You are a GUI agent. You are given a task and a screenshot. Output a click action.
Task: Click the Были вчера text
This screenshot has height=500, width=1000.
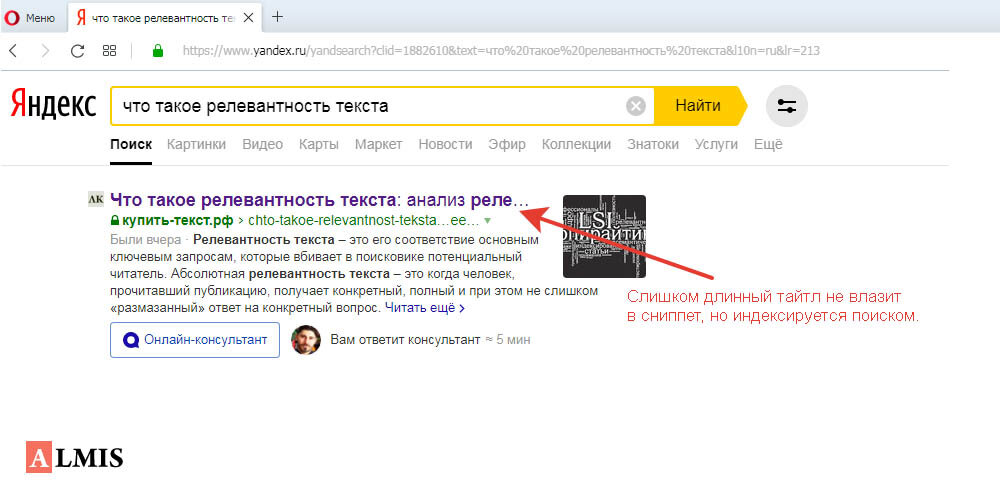click(x=145, y=240)
